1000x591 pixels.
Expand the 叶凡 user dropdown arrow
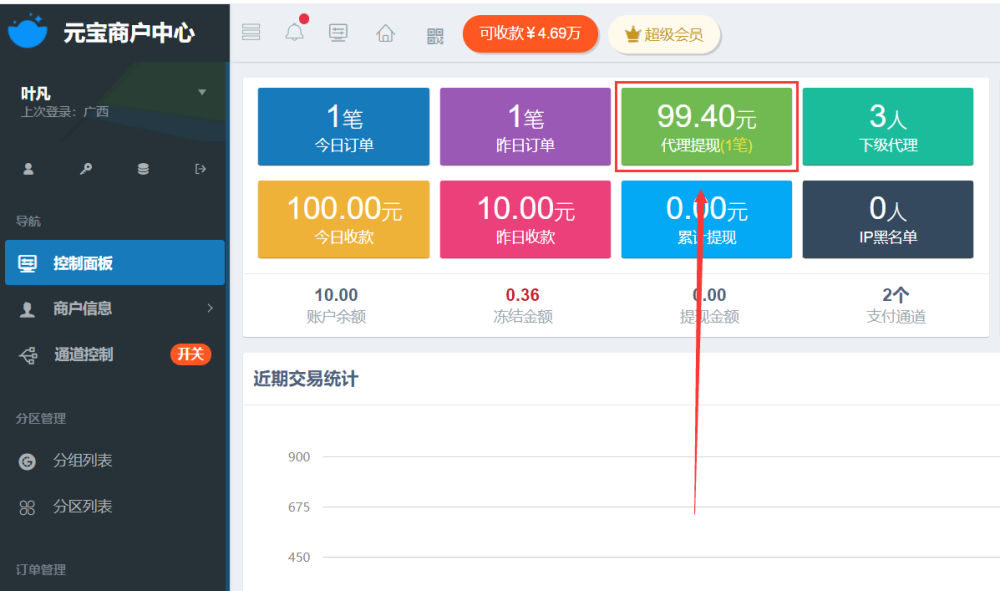click(x=203, y=92)
